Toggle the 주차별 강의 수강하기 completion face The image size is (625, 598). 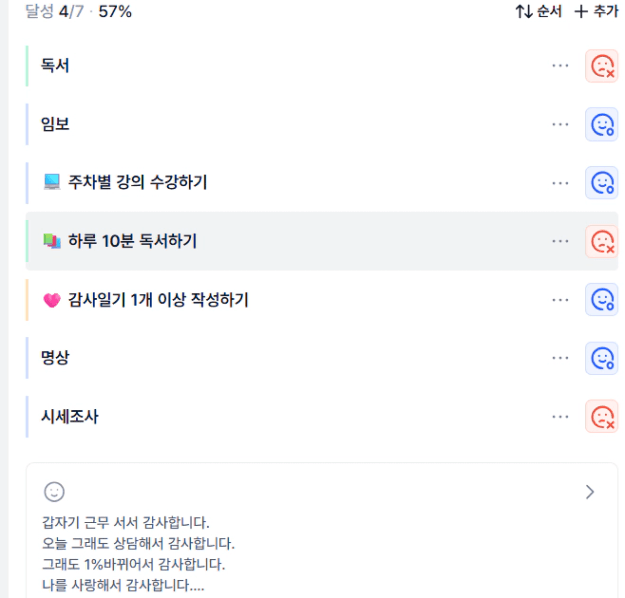click(x=601, y=182)
